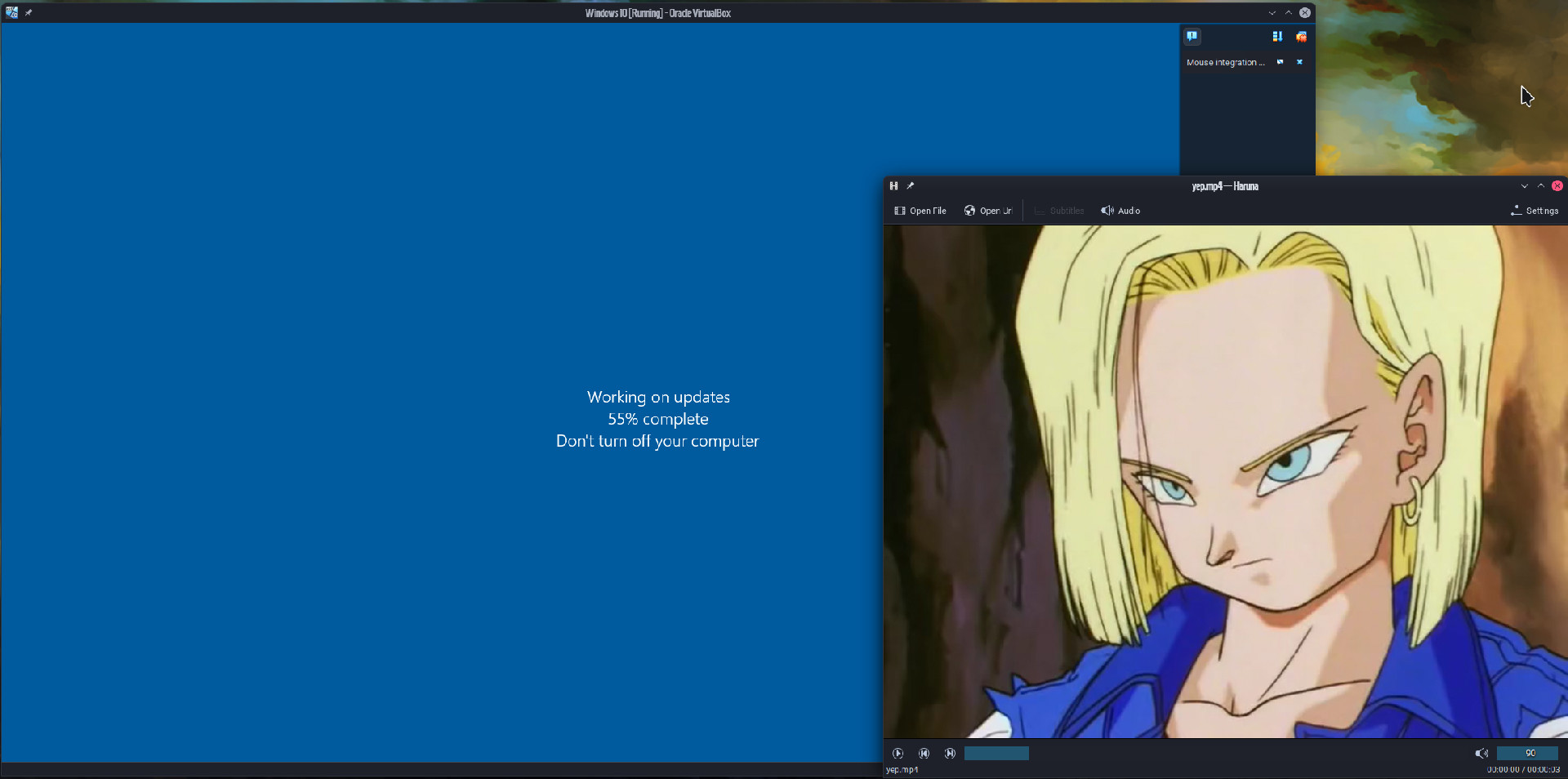Viewport: 1568px width, 779px height.
Task: Minimize the Haruna player window
Action: click(x=1524, y=186)
